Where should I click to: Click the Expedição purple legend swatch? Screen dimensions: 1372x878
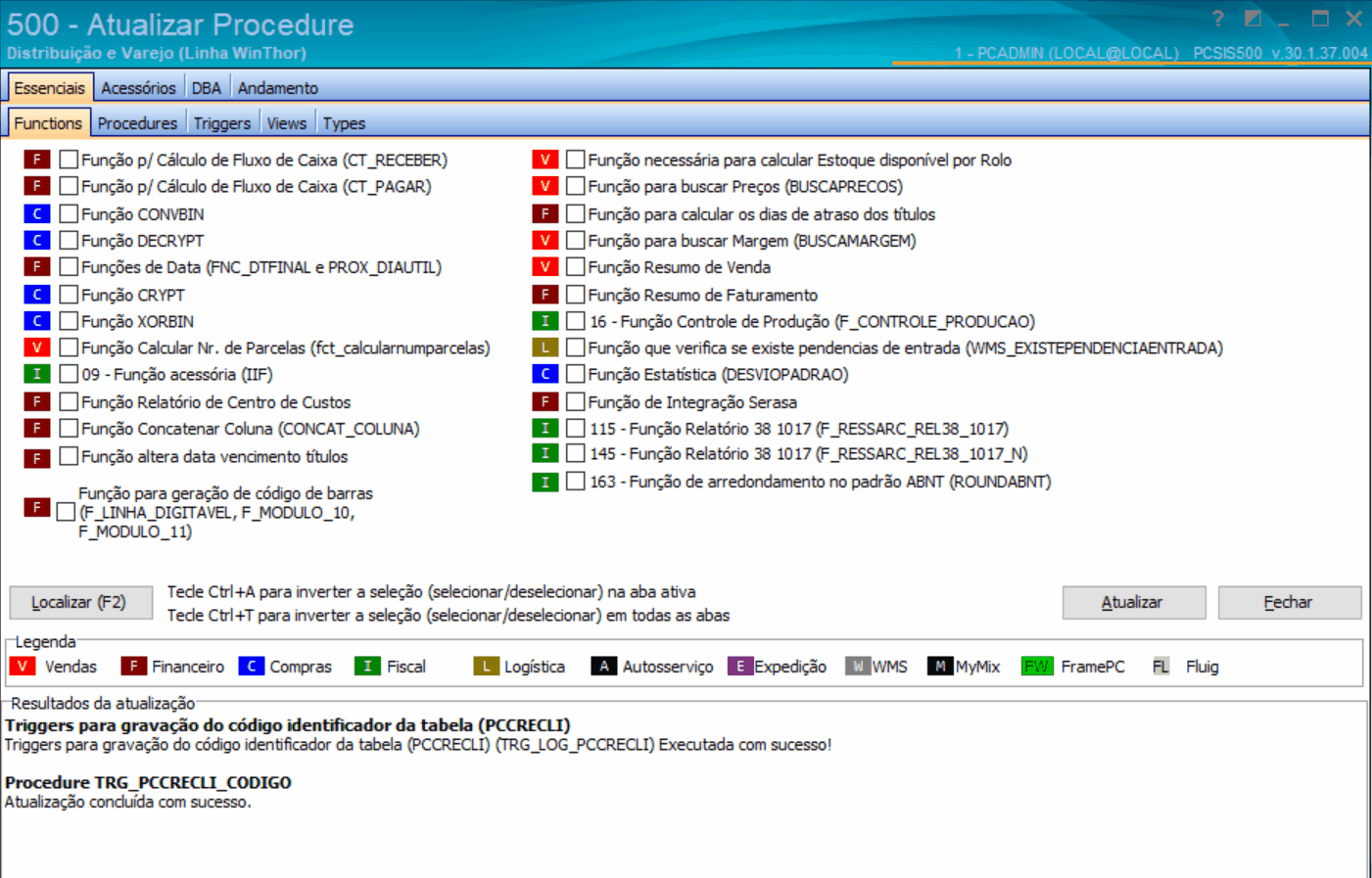tap(740, 667)
